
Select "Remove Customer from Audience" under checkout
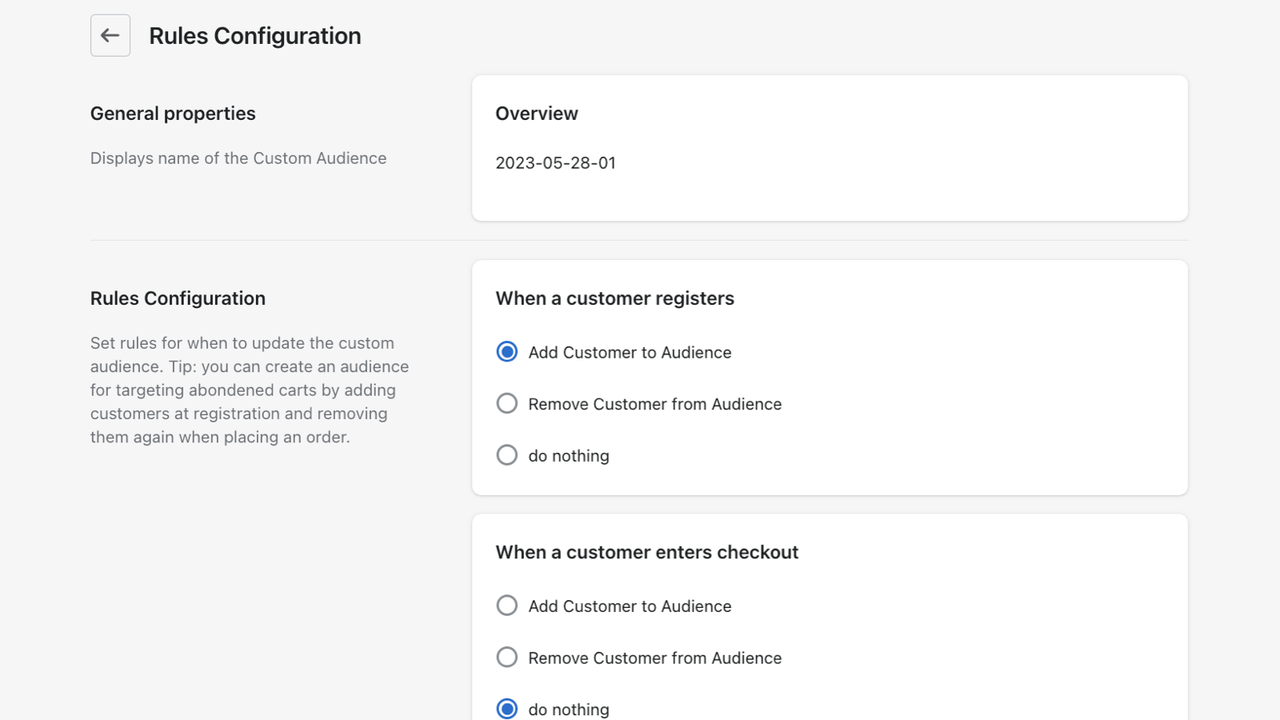point(507,657)
